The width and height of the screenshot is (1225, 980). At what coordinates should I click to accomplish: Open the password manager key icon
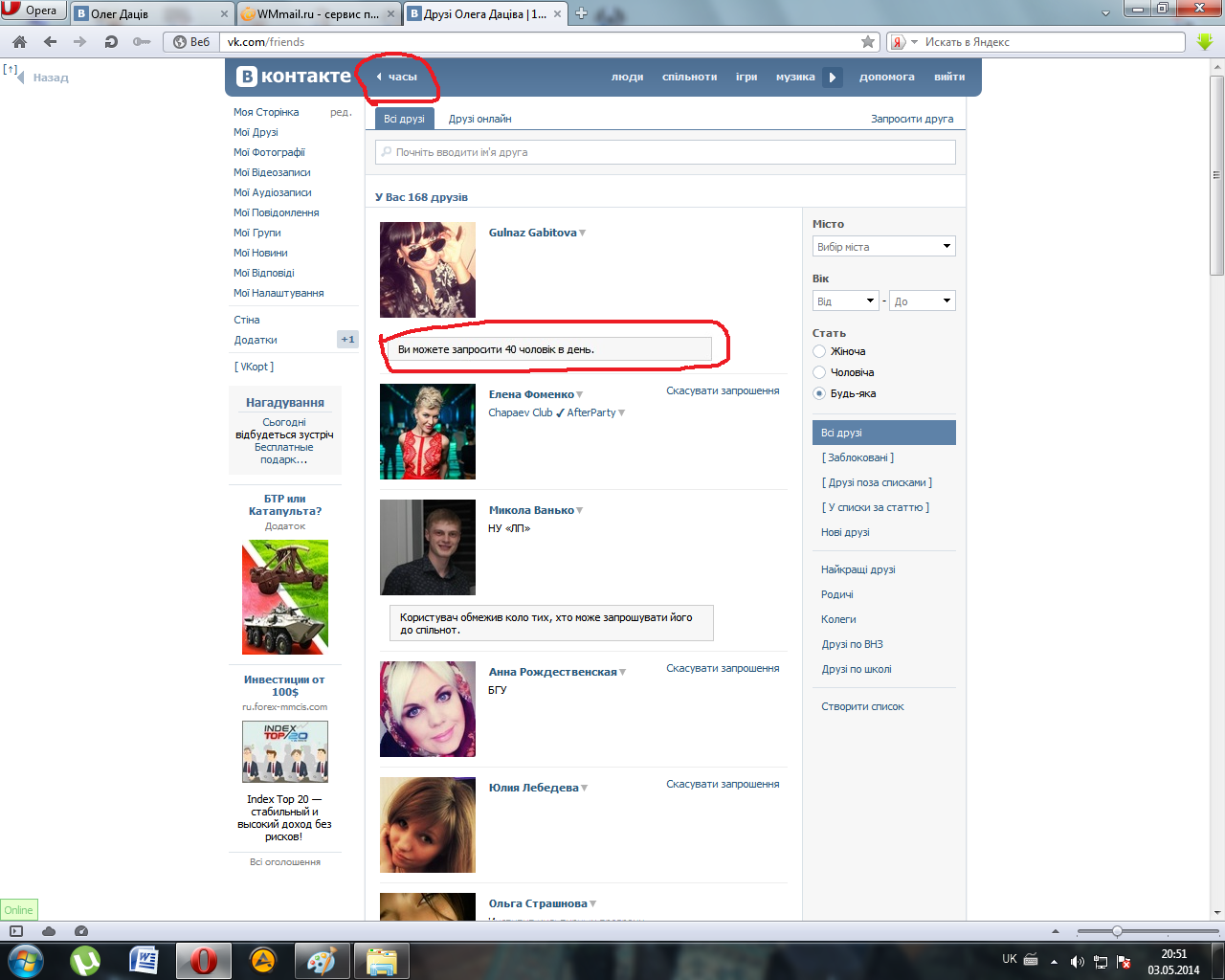(141, 42)
